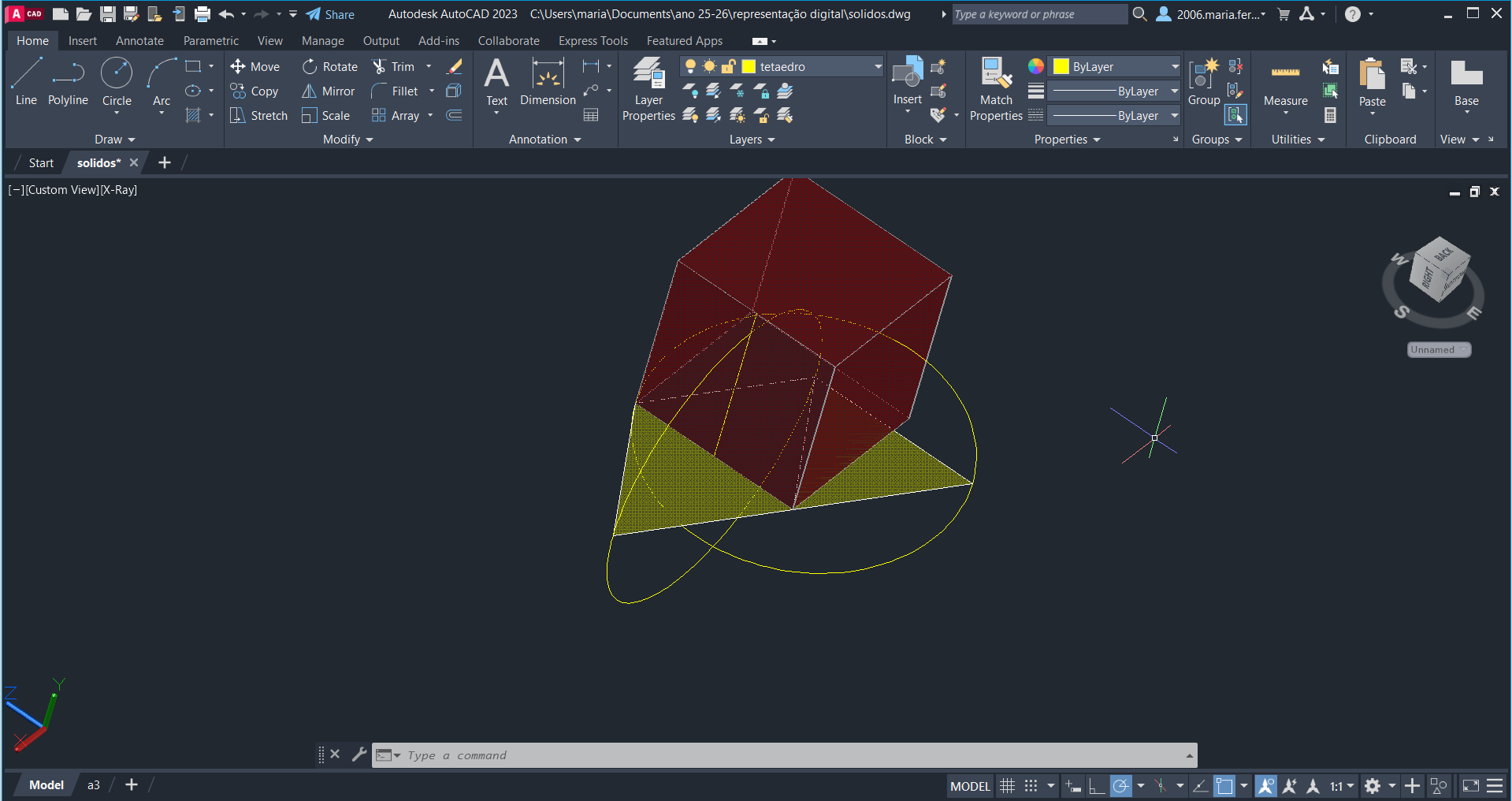Click the Share button

click(x=330, y=14)
